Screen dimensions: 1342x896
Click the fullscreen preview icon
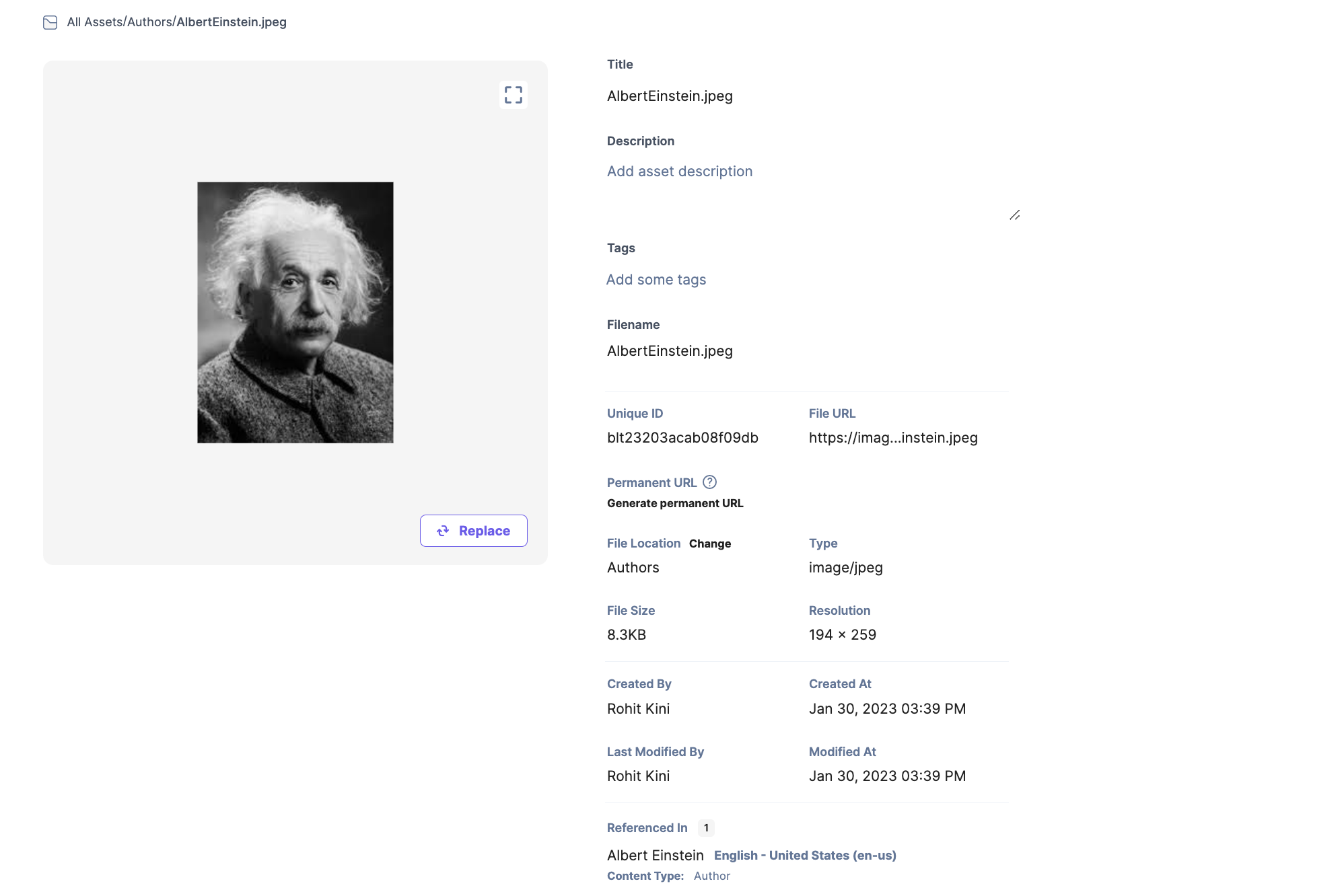pos(513,95)
